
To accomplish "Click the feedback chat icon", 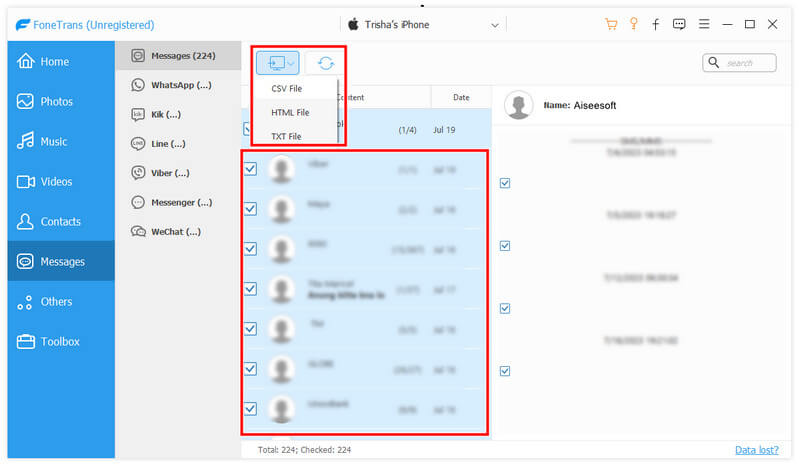I will pos(679,24).
